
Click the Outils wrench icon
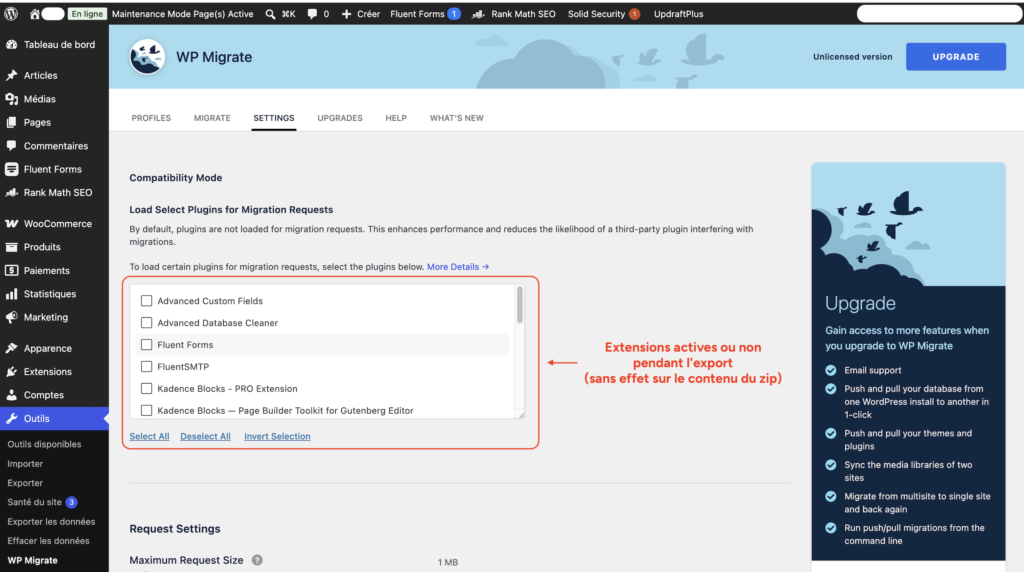coord(12,419)
